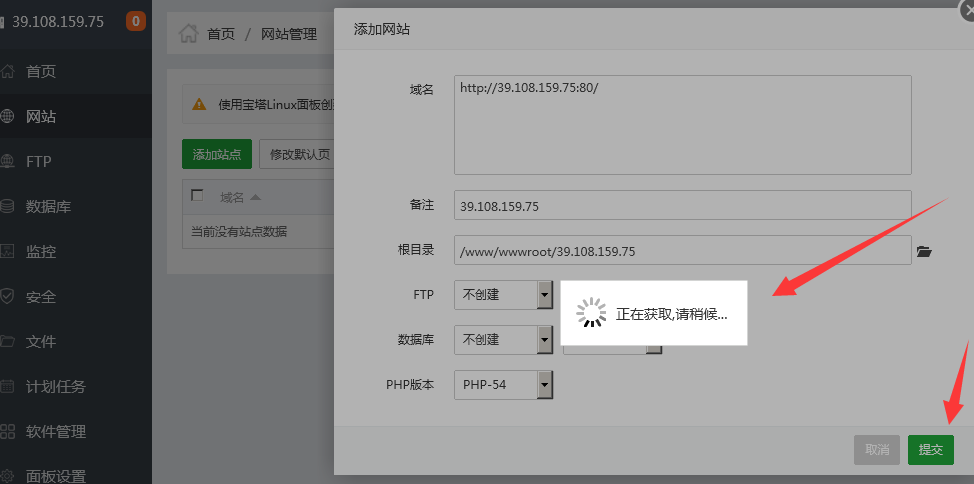The image size is (974, 484).
Task: Open the FTP sidebar section
Action: (x=76, y=162)
